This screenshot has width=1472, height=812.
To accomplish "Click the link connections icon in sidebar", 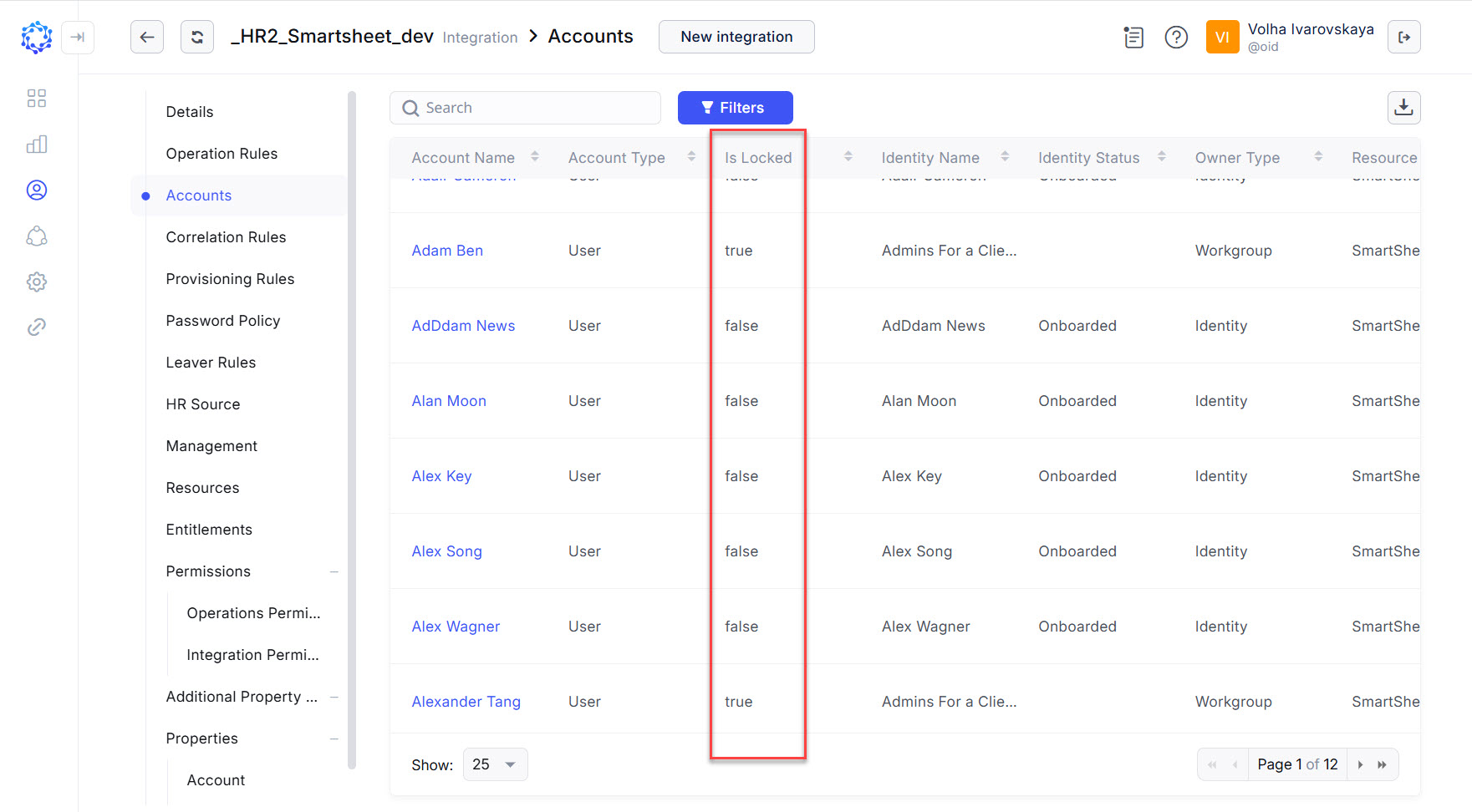I will click(x=37, y=327).
